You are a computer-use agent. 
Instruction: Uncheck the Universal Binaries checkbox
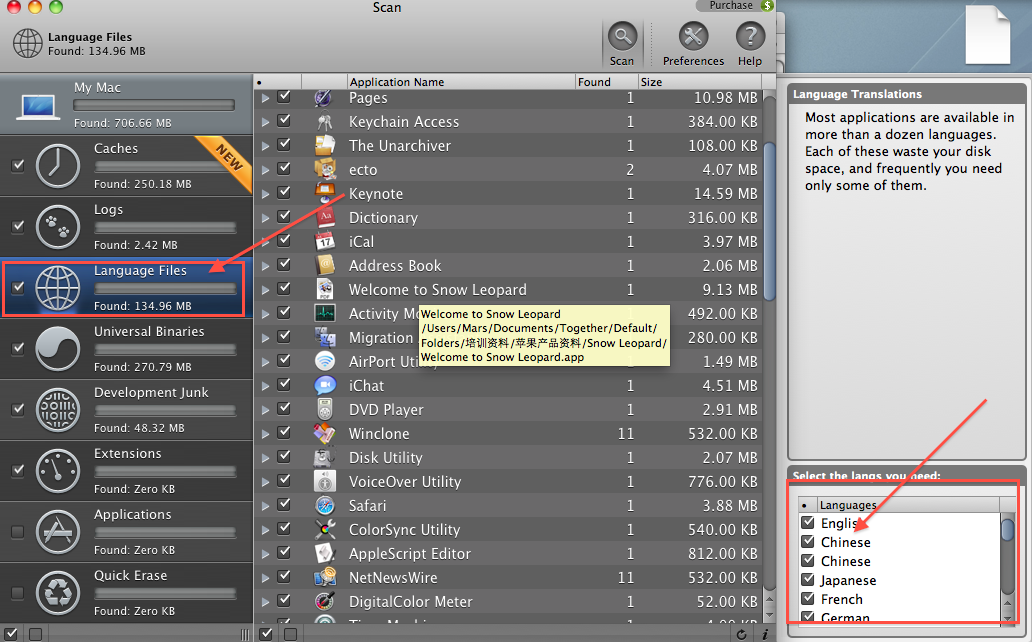18,348
